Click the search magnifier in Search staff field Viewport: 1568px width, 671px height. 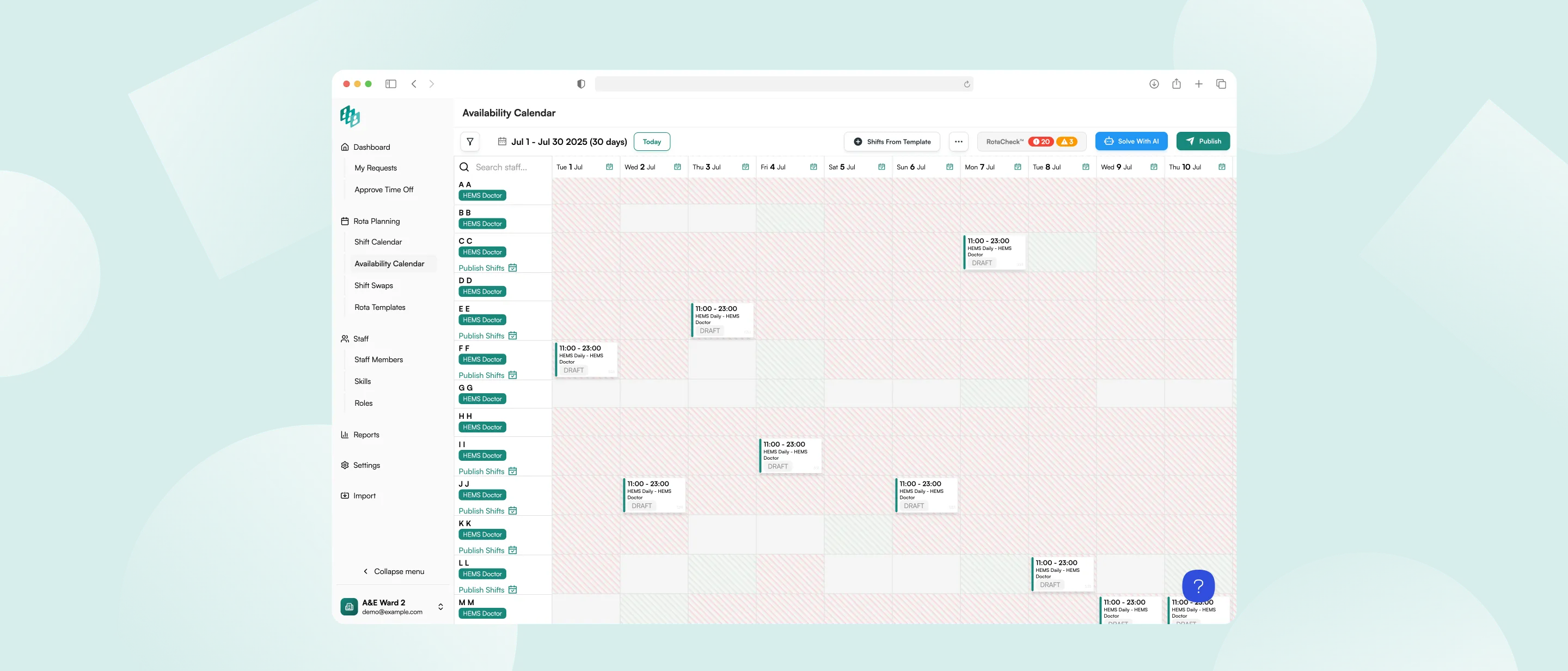coord(464,167)
